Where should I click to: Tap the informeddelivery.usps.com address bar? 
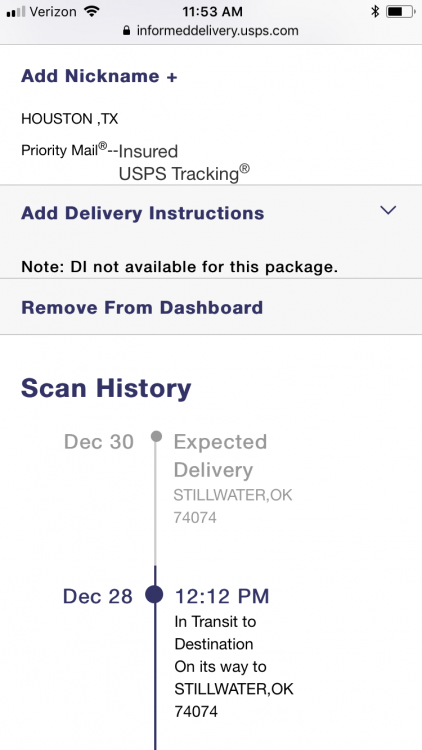(211, 31)
